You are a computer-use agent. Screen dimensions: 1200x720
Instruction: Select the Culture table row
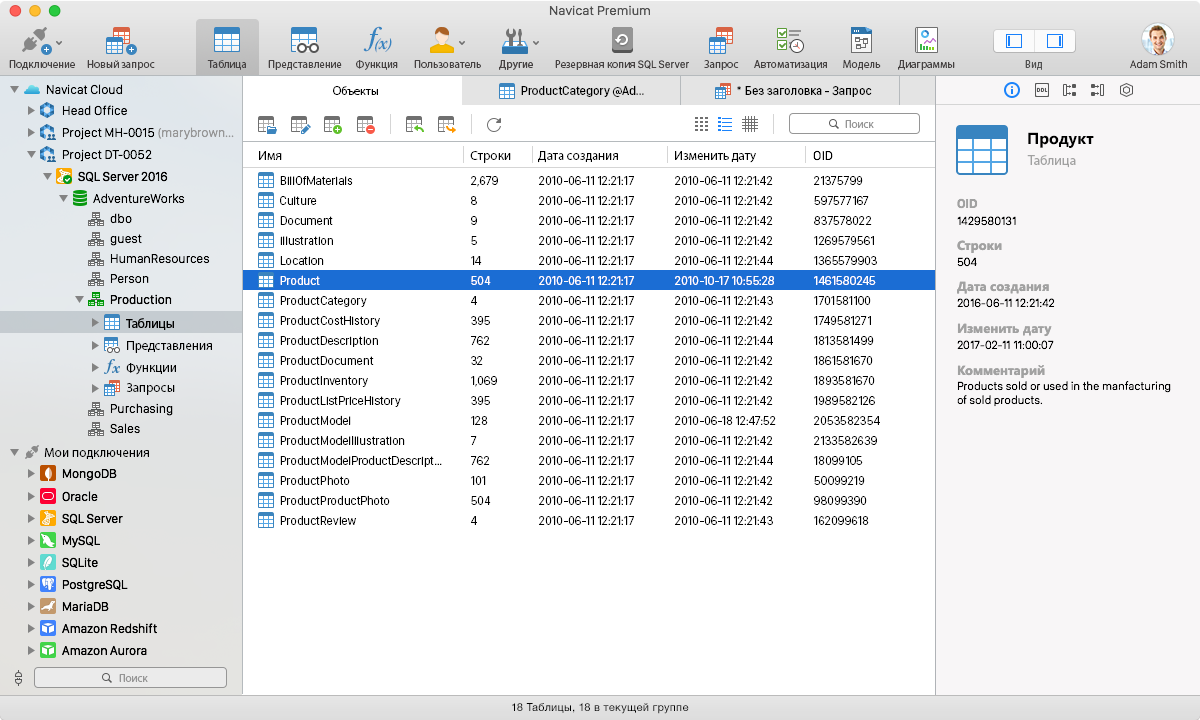coord(589,201)
